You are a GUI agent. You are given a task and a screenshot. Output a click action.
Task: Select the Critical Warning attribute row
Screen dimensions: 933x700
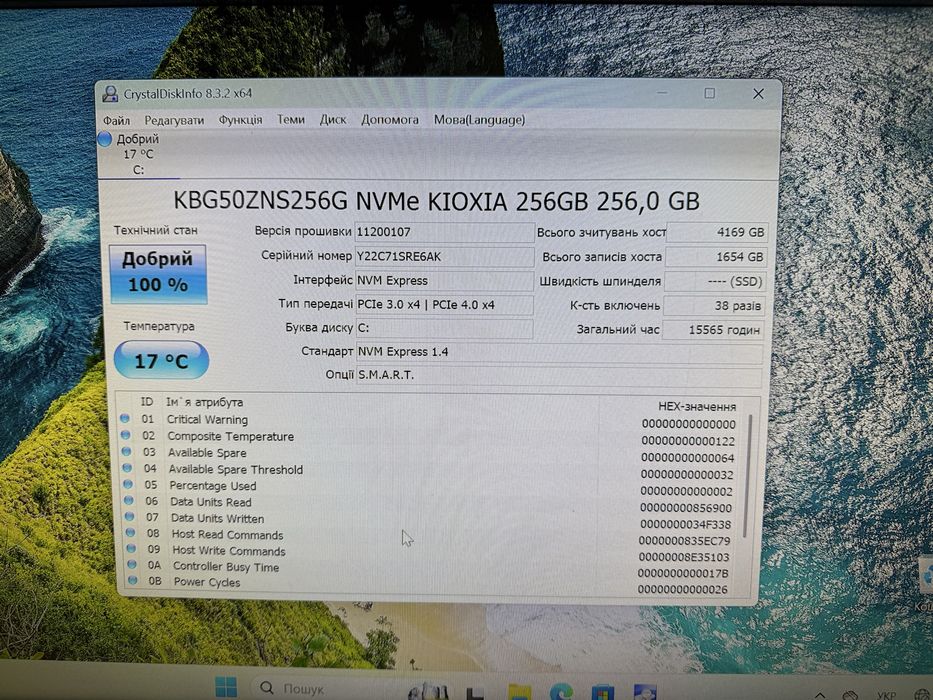[x=428, y=420]
